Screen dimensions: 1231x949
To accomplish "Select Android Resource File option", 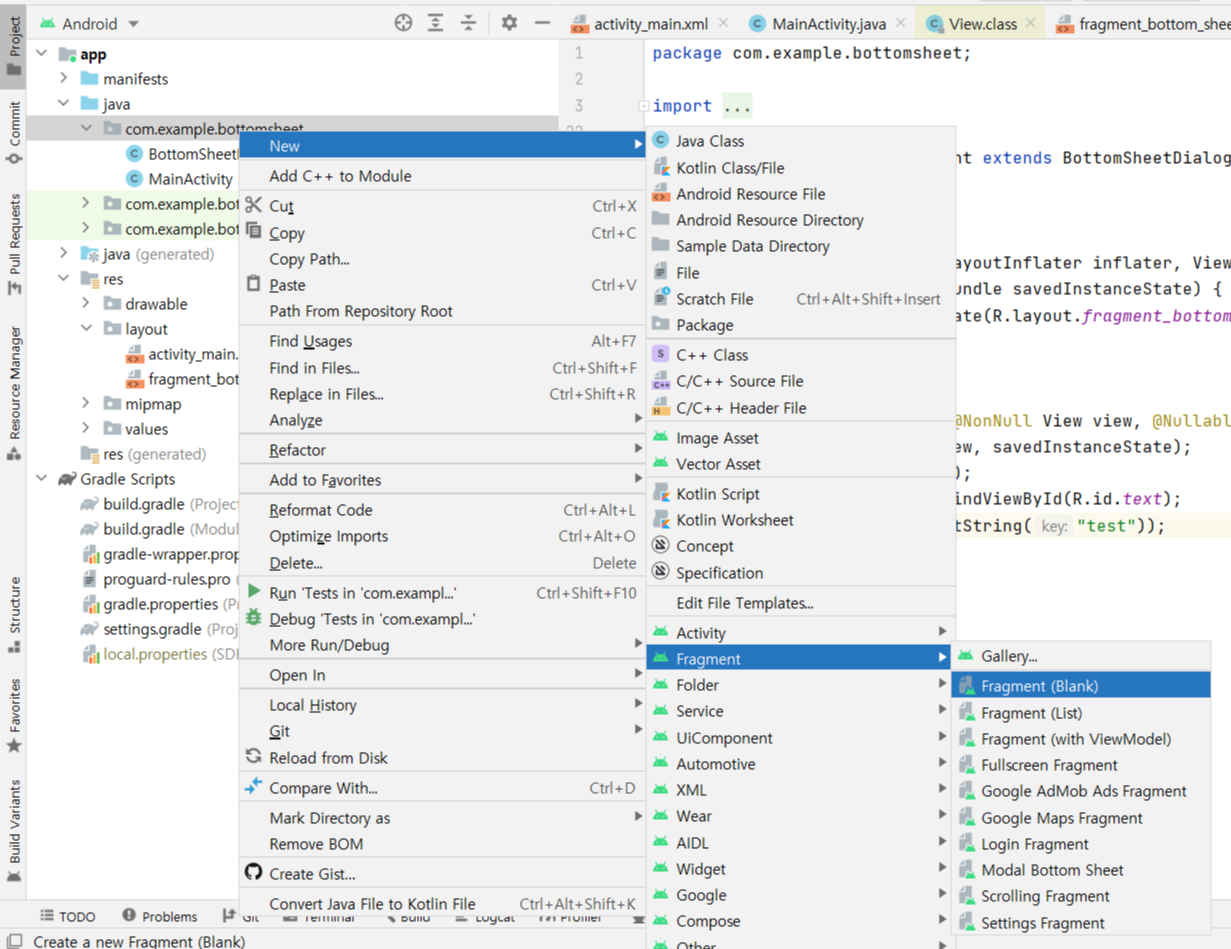I will click(x=800, y=194).
